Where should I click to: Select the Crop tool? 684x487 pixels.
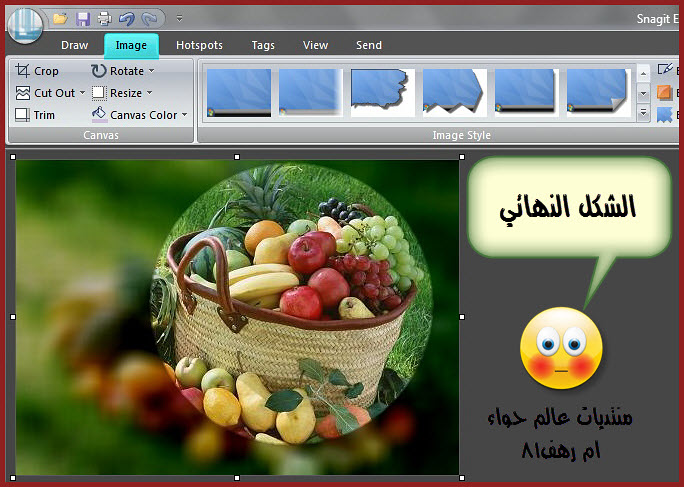point(38,71)
